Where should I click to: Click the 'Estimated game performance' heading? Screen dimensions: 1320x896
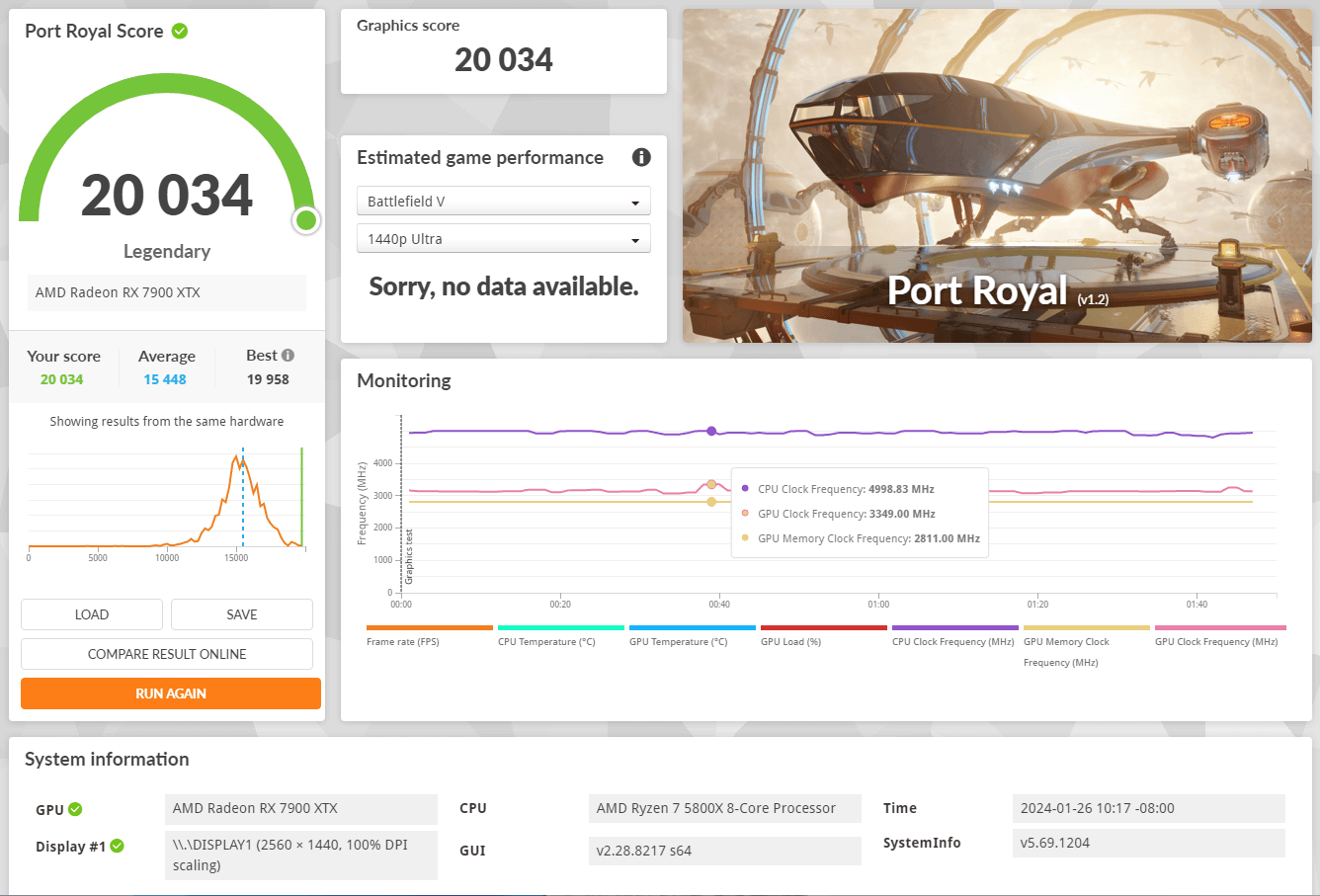pos(480,157)
